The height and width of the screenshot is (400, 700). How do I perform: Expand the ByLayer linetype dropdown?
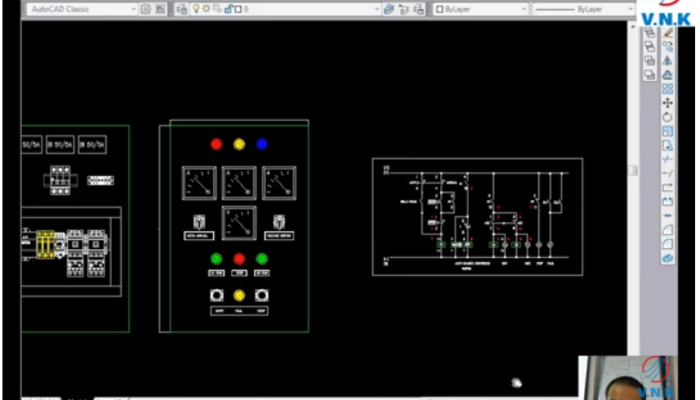630,9
